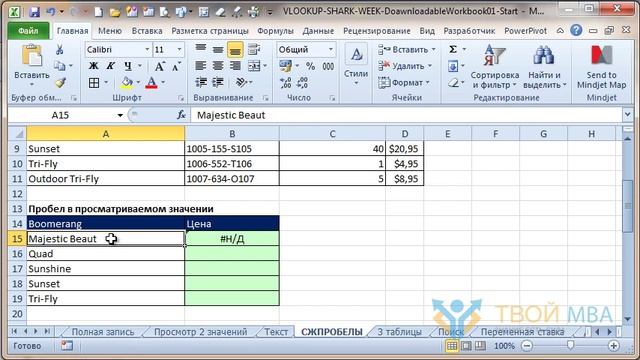Click Удалить cells delete button
The height and width of the screenshot is (360, 640).
404,66
